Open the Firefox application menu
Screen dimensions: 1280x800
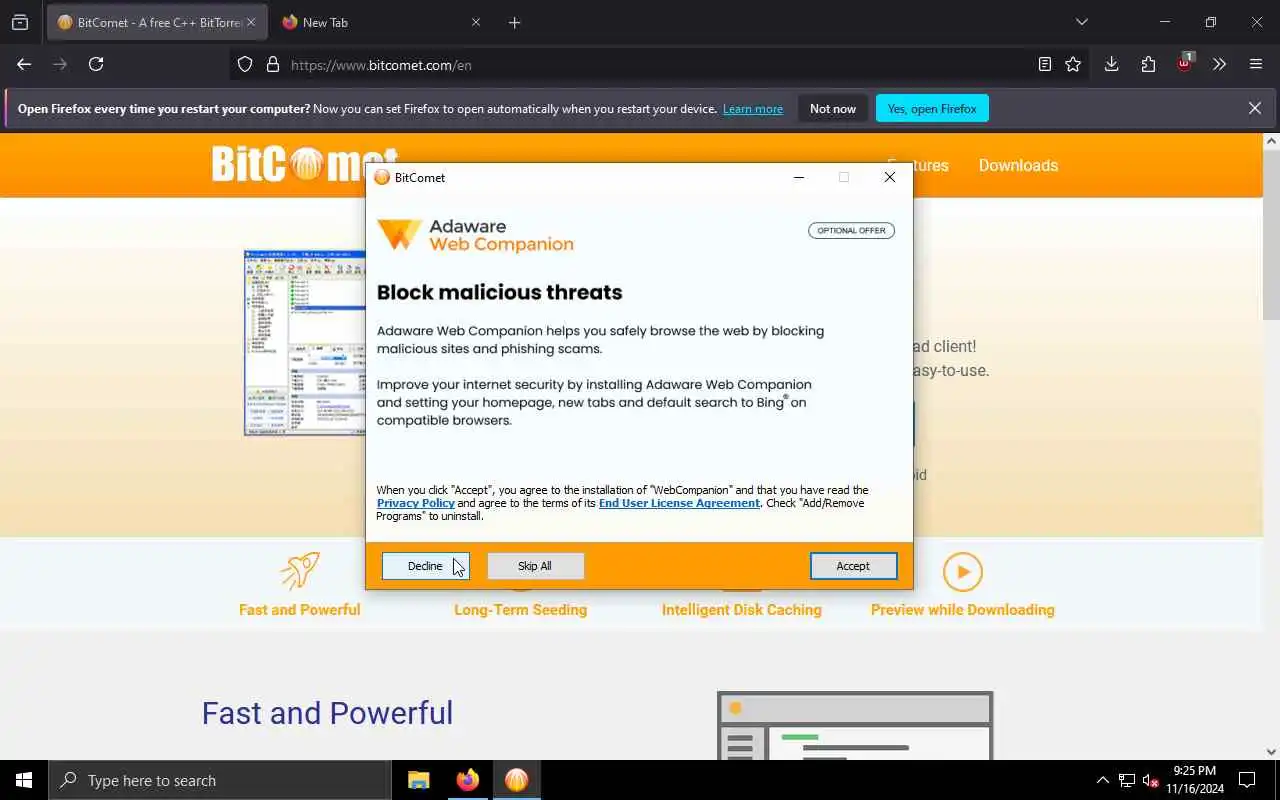click(x=1256, y=64)
